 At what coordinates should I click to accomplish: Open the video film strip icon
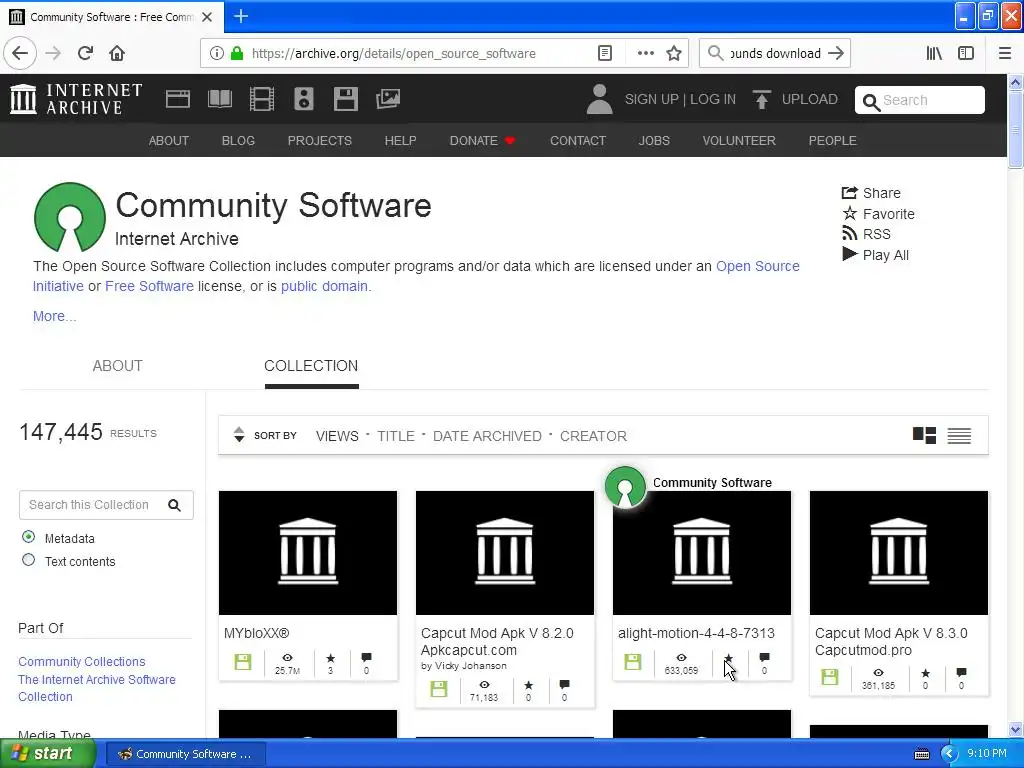261,99
